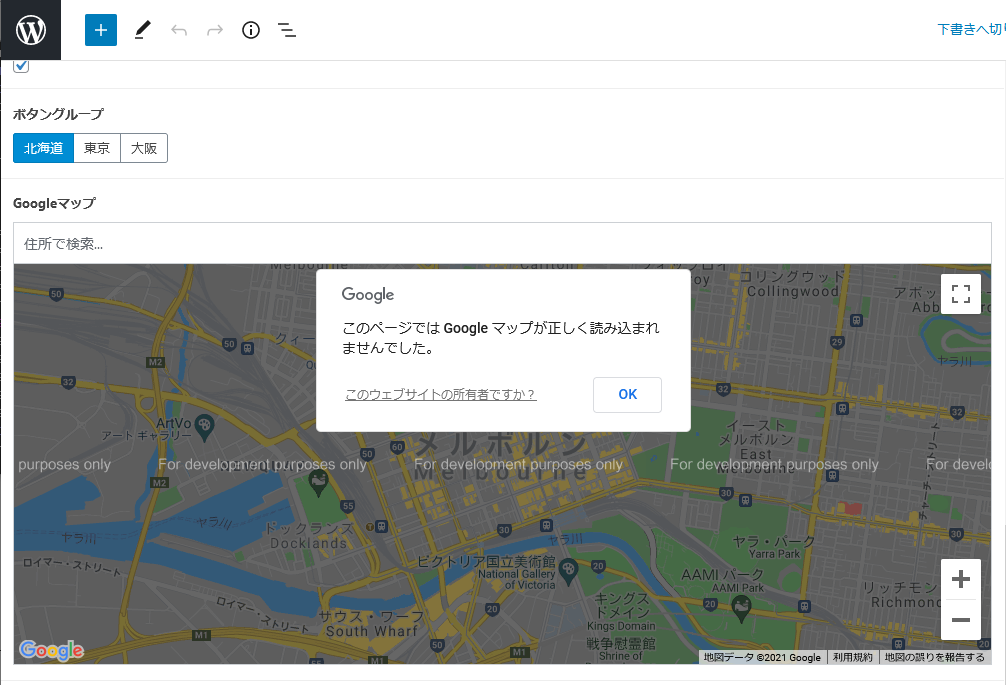Click AAMI Park map marker
Screen dimensions: 1006x685
click(x=741, y=609)
